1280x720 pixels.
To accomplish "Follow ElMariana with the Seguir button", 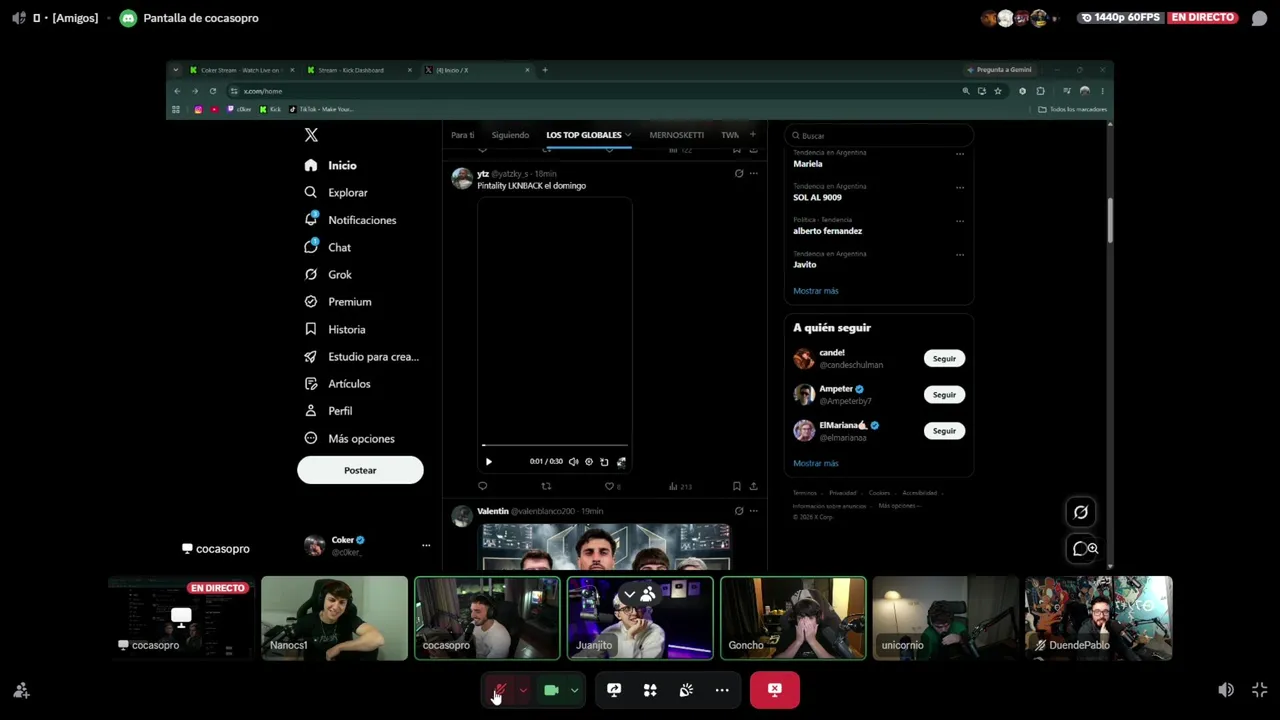I will click(944, 431).
